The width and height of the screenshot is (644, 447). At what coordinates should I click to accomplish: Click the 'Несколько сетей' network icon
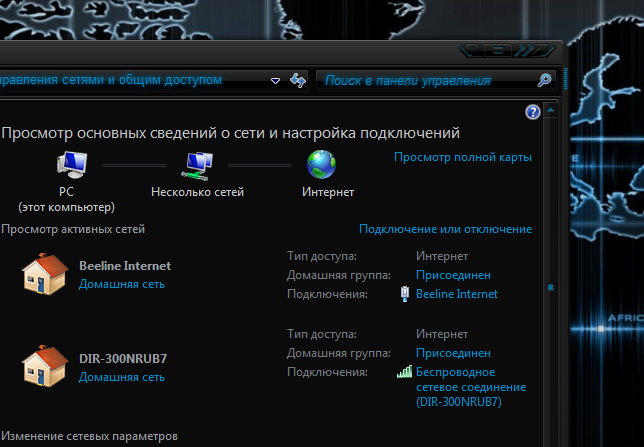point(197,166)
